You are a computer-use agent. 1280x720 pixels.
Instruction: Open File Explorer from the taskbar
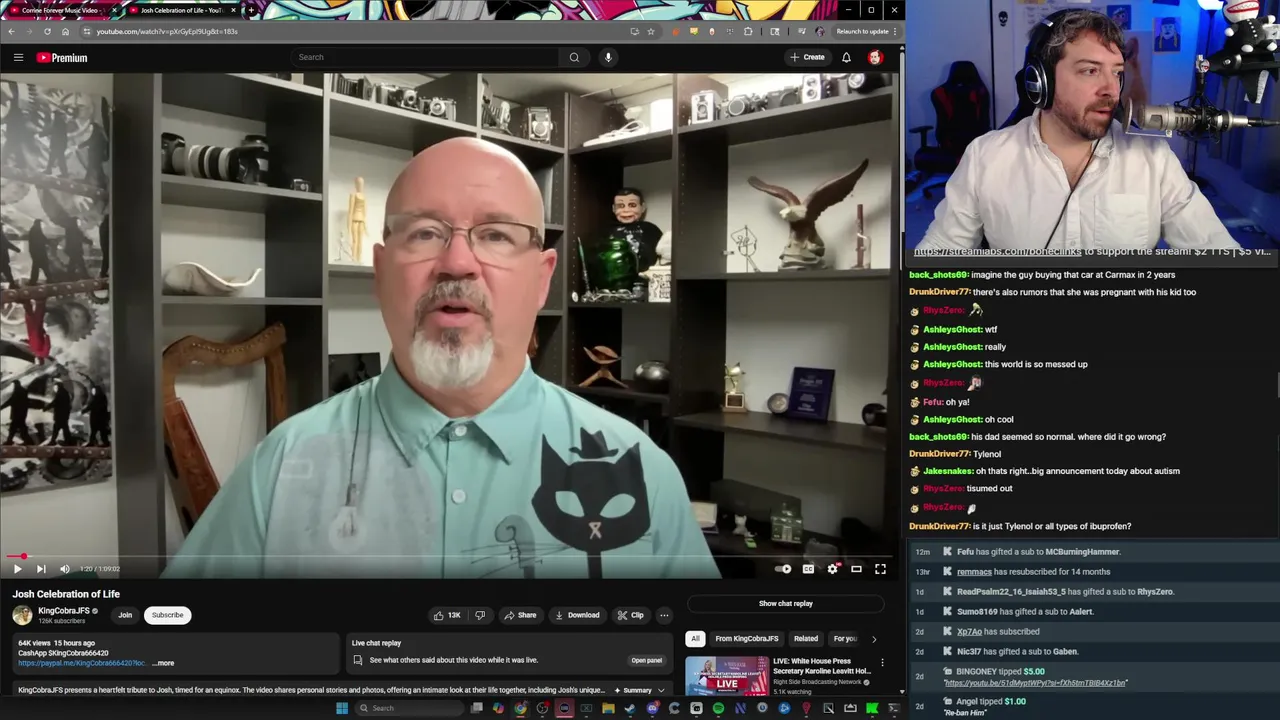pos(608,708)
